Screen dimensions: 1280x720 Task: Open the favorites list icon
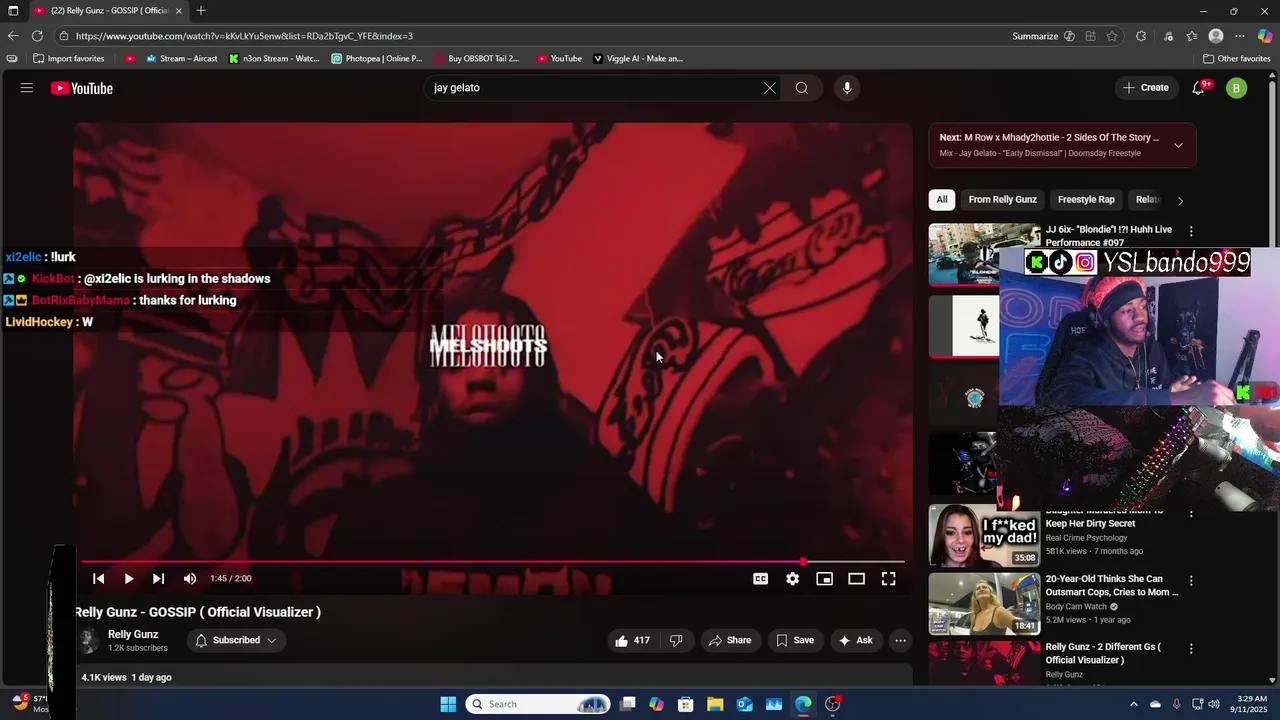(x=1192, y=36)
